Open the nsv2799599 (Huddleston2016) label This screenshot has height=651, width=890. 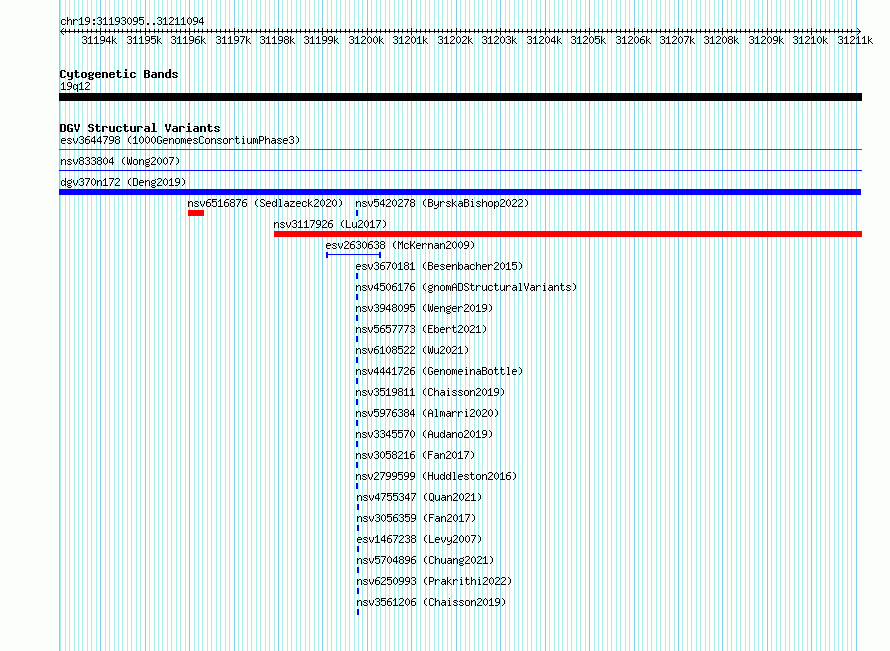[x=436, y=476]
